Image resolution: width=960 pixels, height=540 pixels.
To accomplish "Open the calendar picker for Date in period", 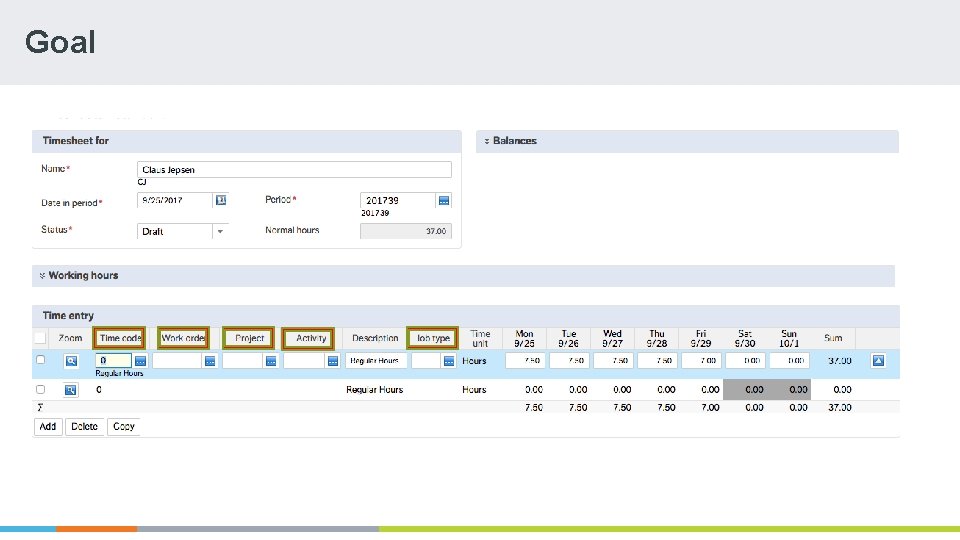I will pos(221,200).
